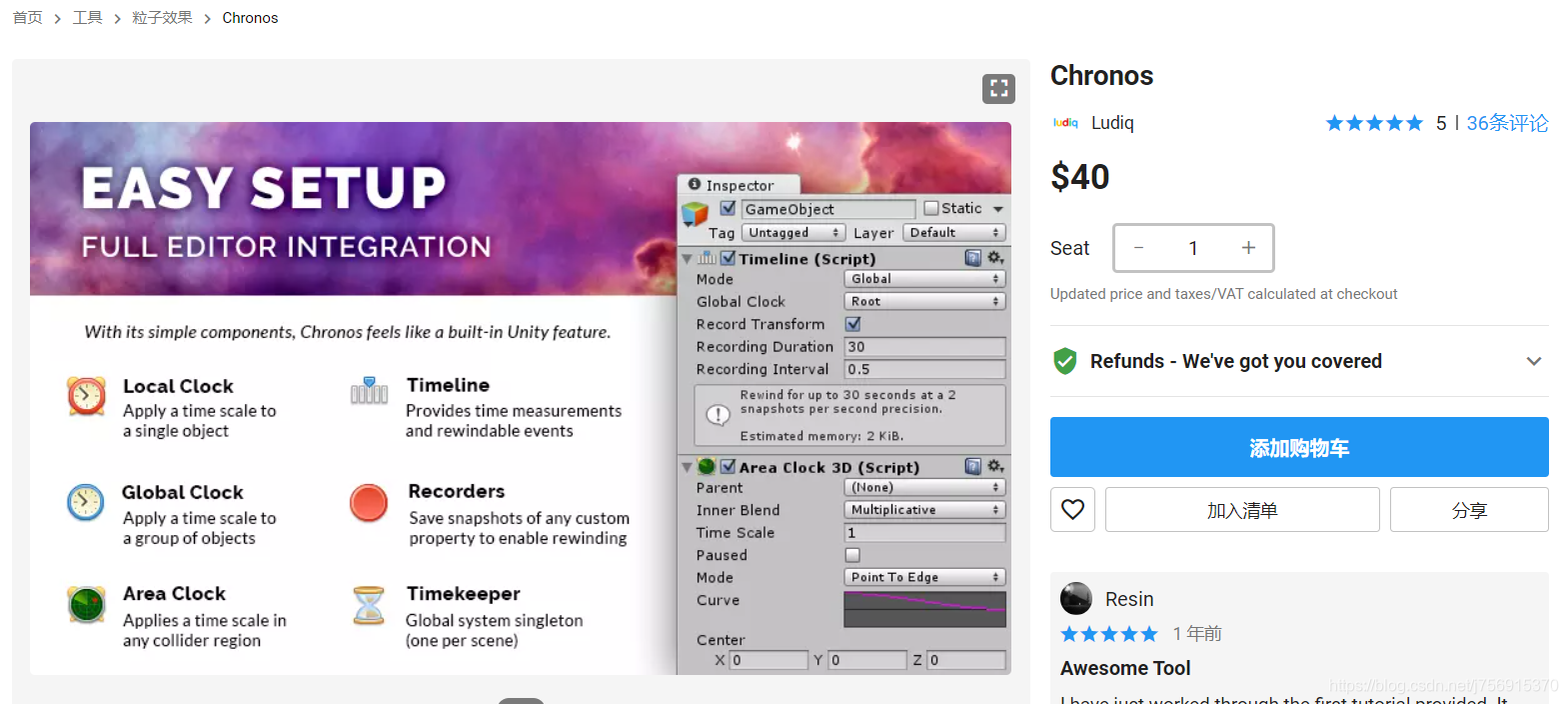Click the Ludiq publisher logo
The width and height of the screenshot is (1568, 704).
pyautogui.click(x=1065, y=123)
